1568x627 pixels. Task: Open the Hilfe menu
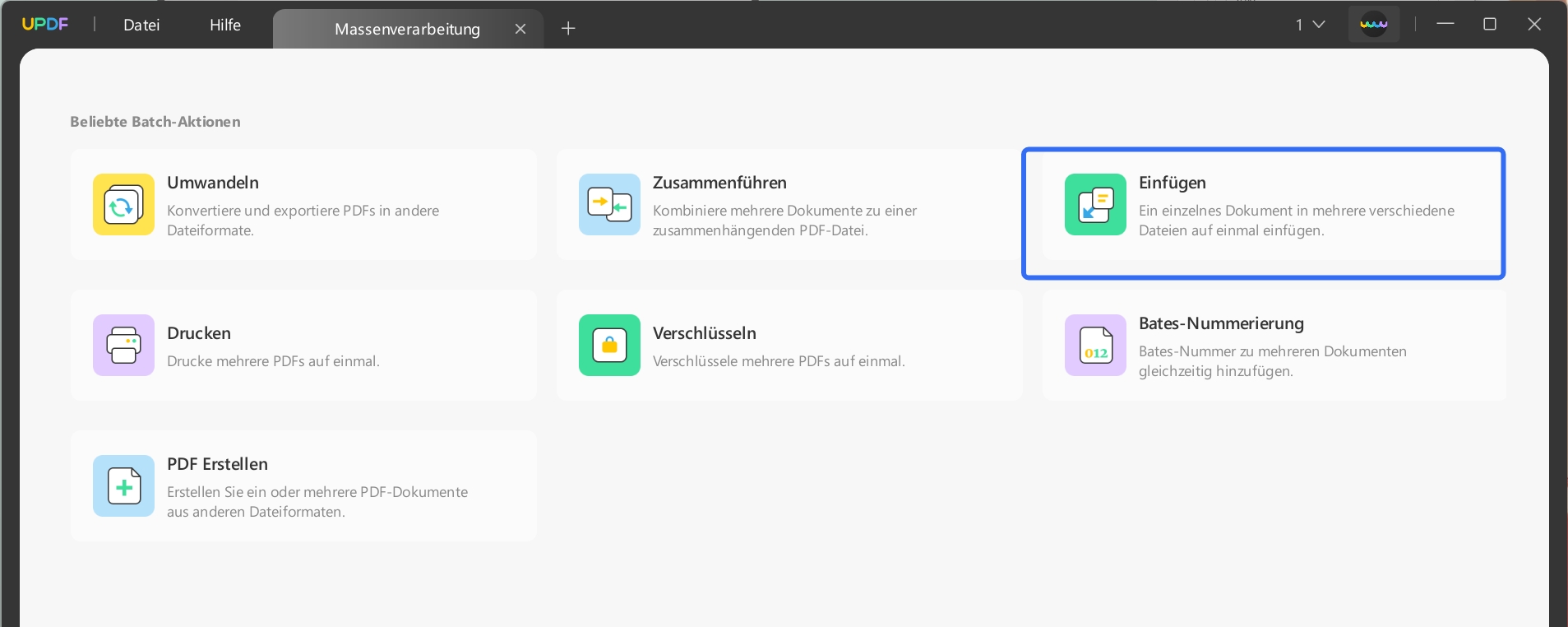(225, 25)
